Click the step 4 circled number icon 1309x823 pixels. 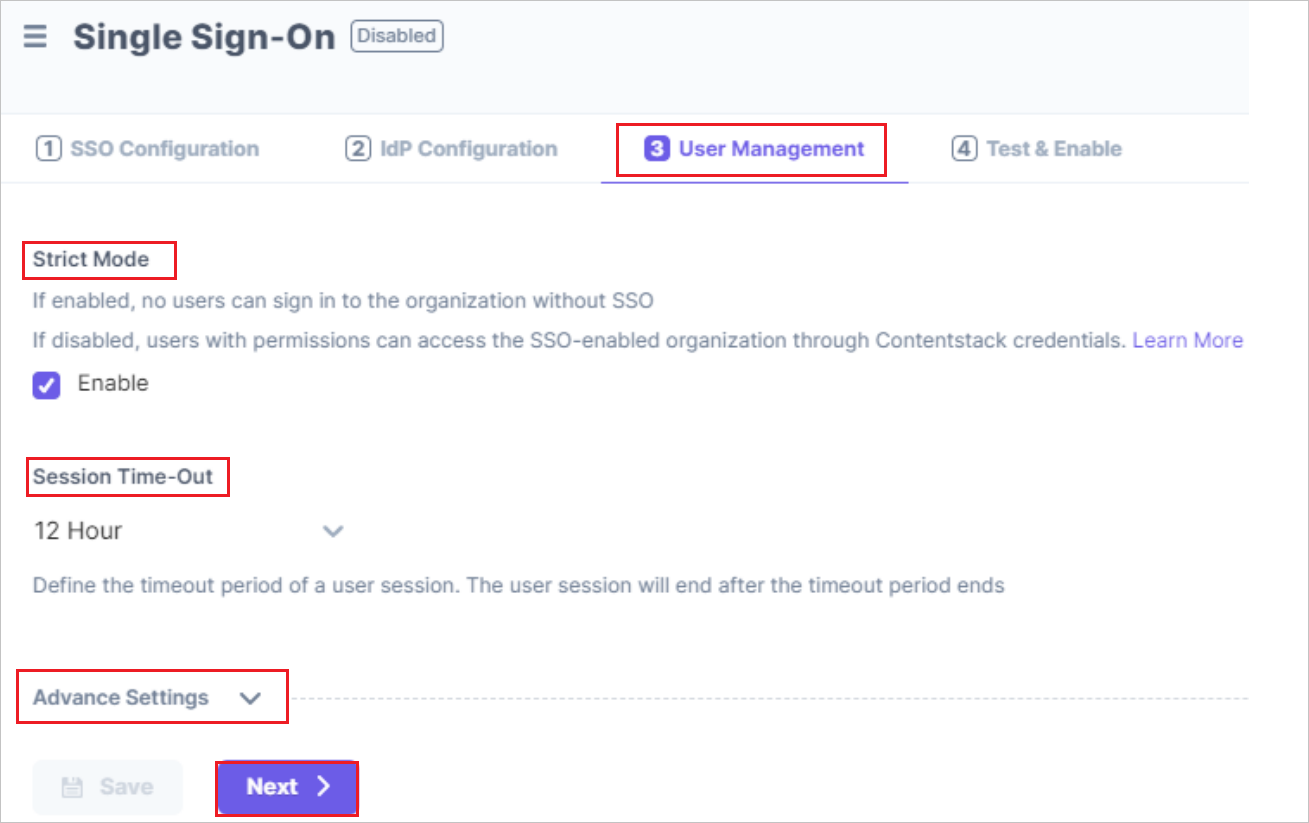[x=963, y=148]
